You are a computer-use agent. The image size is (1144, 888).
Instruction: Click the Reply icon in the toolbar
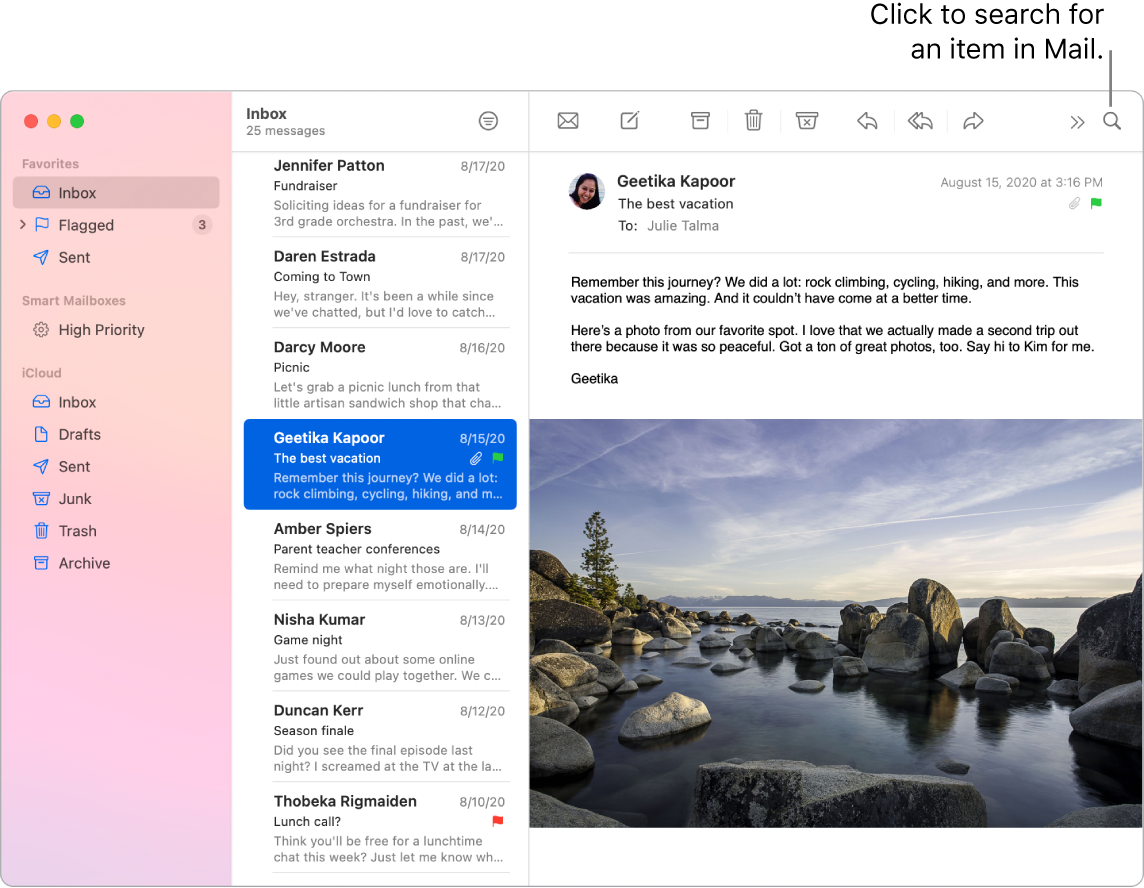(x=866, y=120)
